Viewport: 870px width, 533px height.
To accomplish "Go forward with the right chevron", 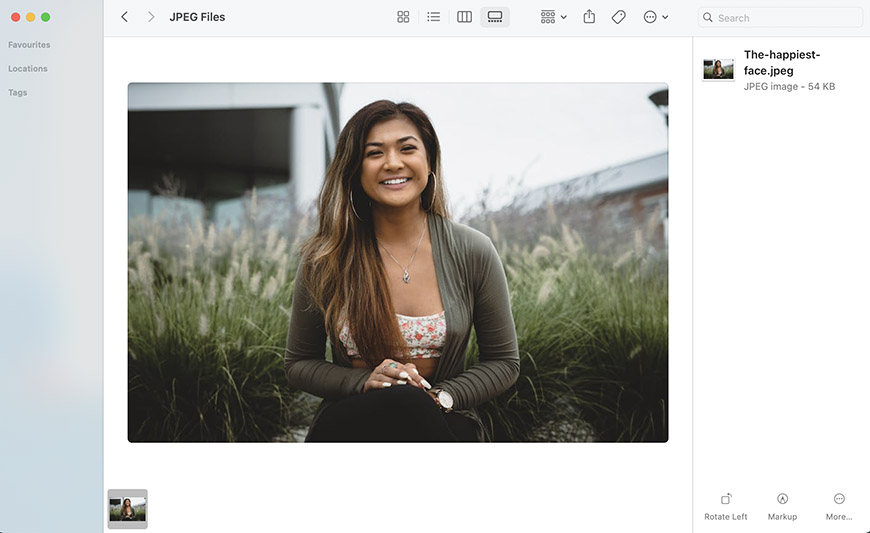I will (x=151, y=17).
